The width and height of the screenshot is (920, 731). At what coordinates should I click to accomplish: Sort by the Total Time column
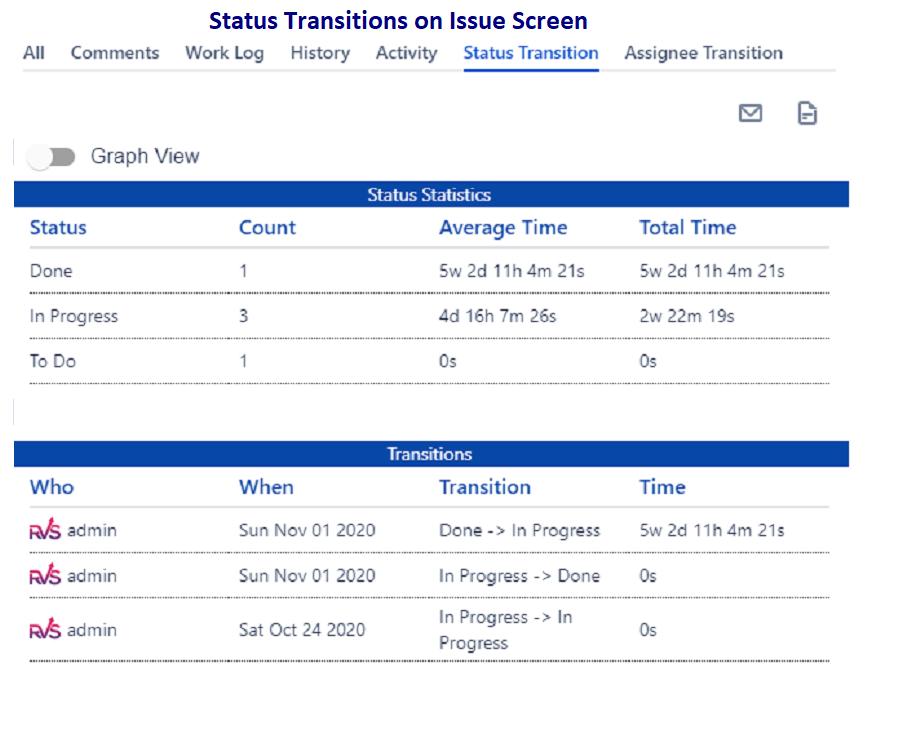pyautogui.click(x=688, y=227)
